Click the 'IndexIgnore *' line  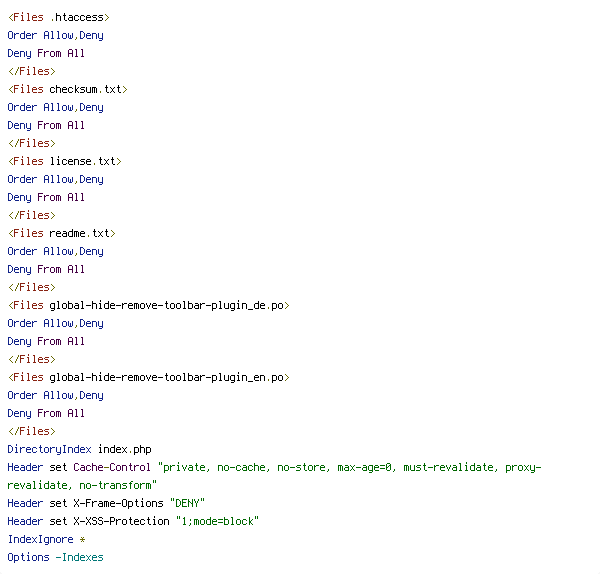tap(46, 540)
